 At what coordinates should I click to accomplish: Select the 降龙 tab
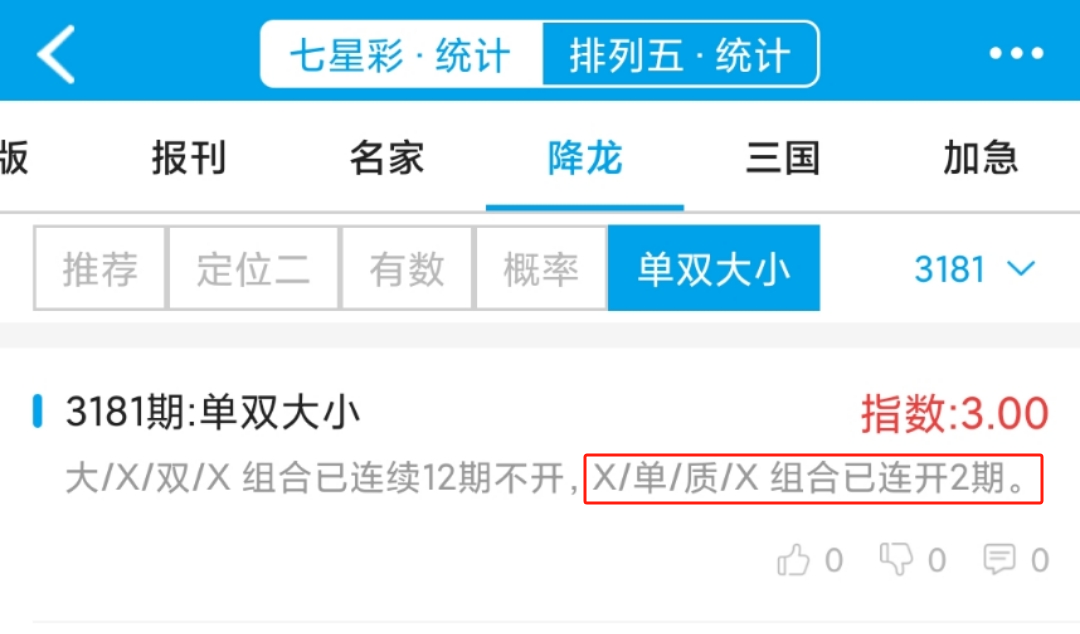(x=585, y=158)
